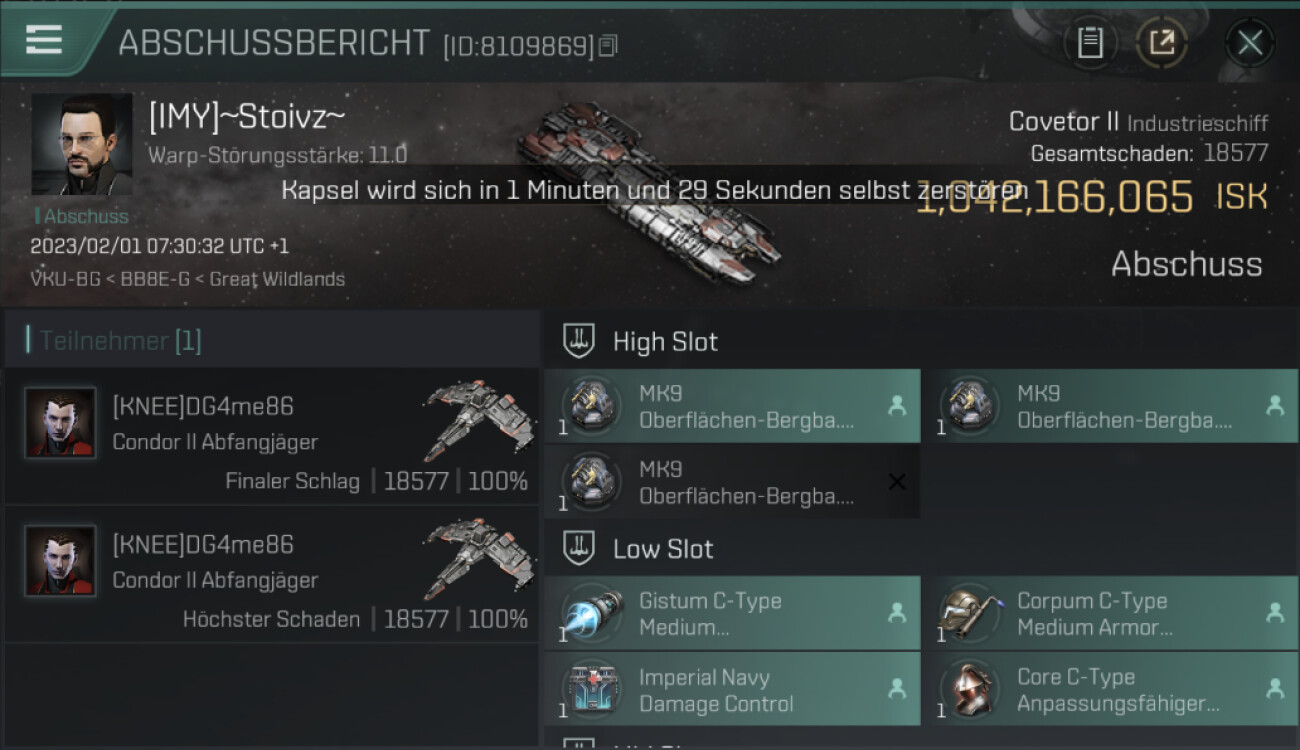Toggle the destroyed X marker on third MK9

(x=897, y=482)
